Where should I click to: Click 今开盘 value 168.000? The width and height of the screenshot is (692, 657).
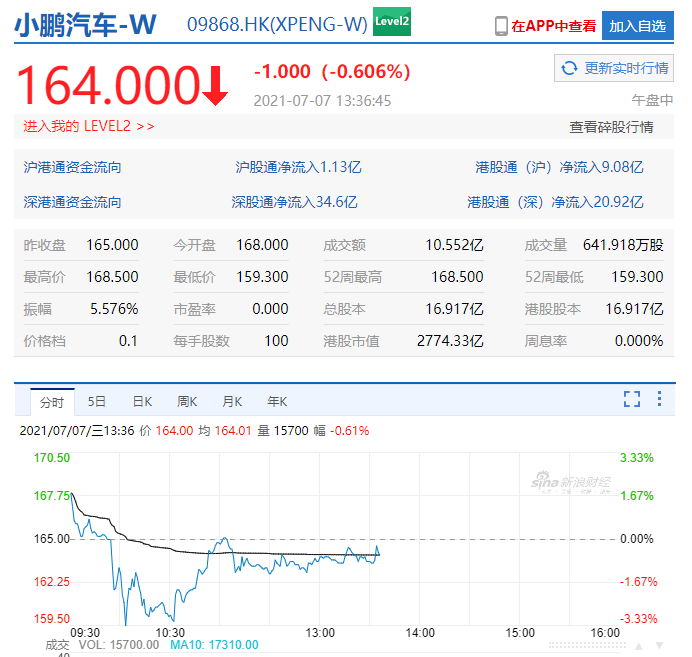click(x=262, y=245)
